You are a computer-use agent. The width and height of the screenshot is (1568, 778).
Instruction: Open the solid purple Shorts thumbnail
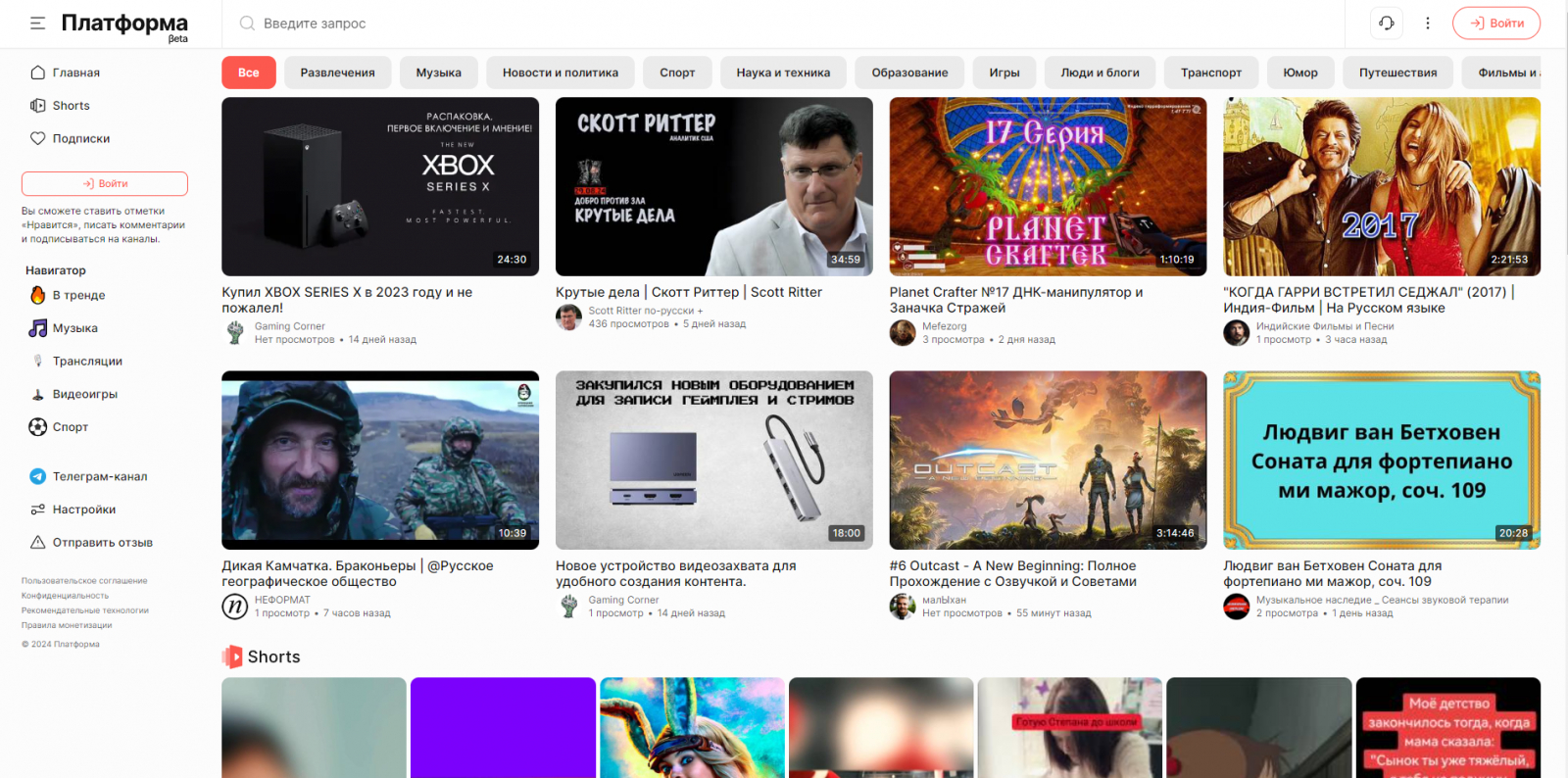pyautogui.click(x=503, y=727)
